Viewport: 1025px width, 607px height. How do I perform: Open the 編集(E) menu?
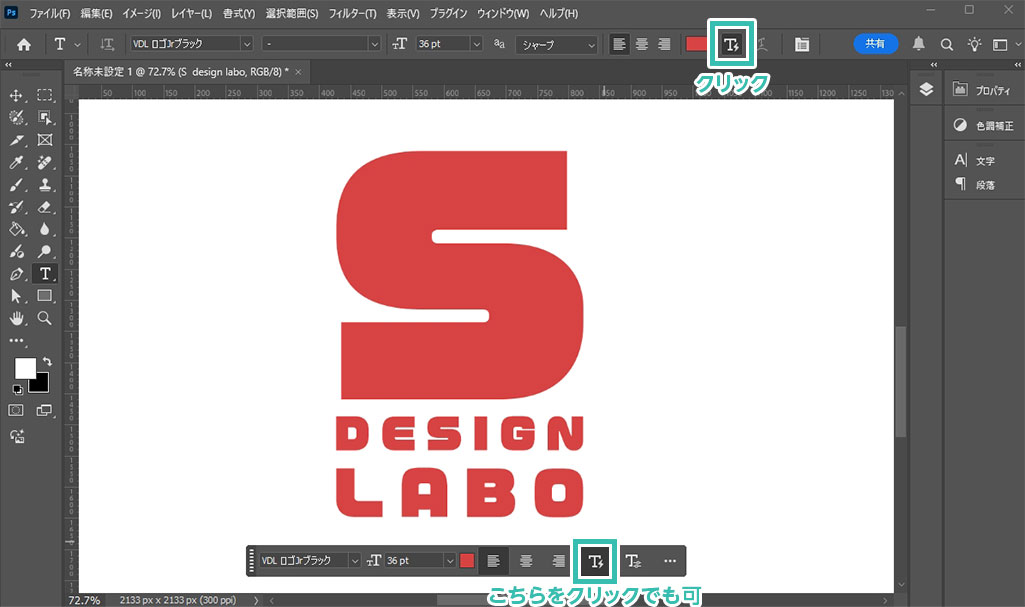[x=97, y=13]
